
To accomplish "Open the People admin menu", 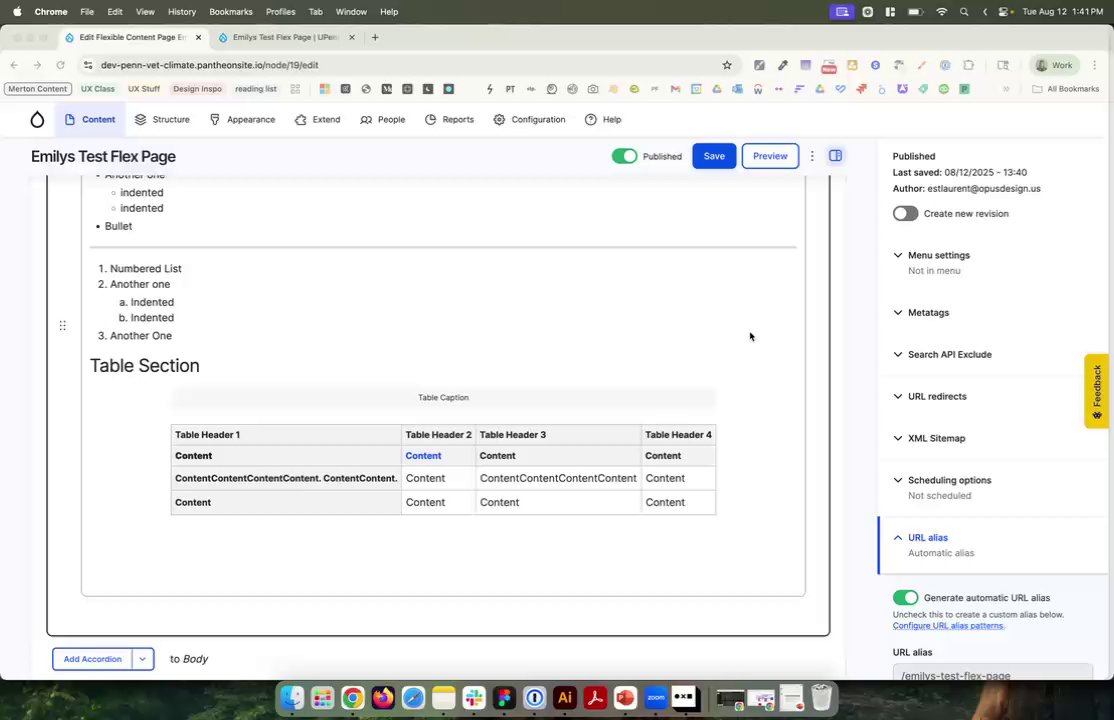I will [382, 119].
